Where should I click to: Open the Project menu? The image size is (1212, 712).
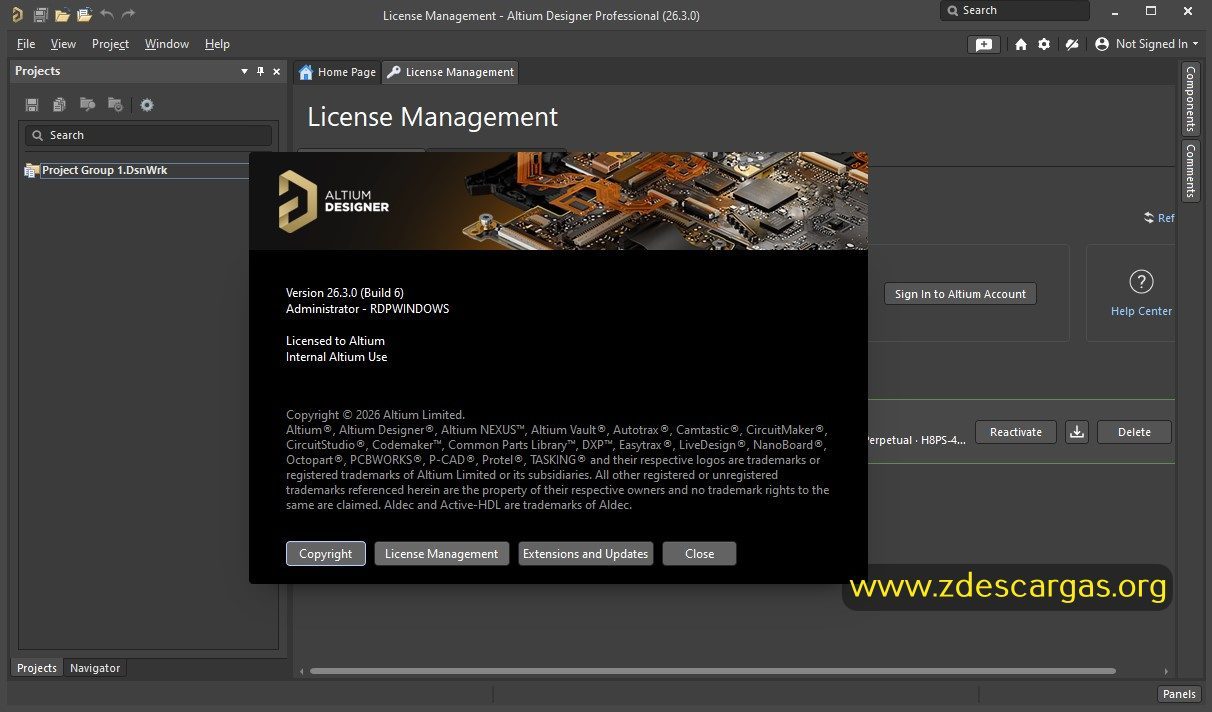coord(110,44)
